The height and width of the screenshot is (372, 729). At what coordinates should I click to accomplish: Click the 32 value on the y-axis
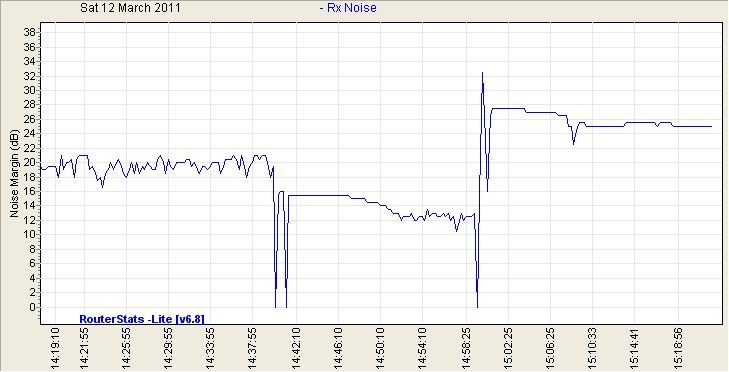pyautogui.click(x=29, y=76)
